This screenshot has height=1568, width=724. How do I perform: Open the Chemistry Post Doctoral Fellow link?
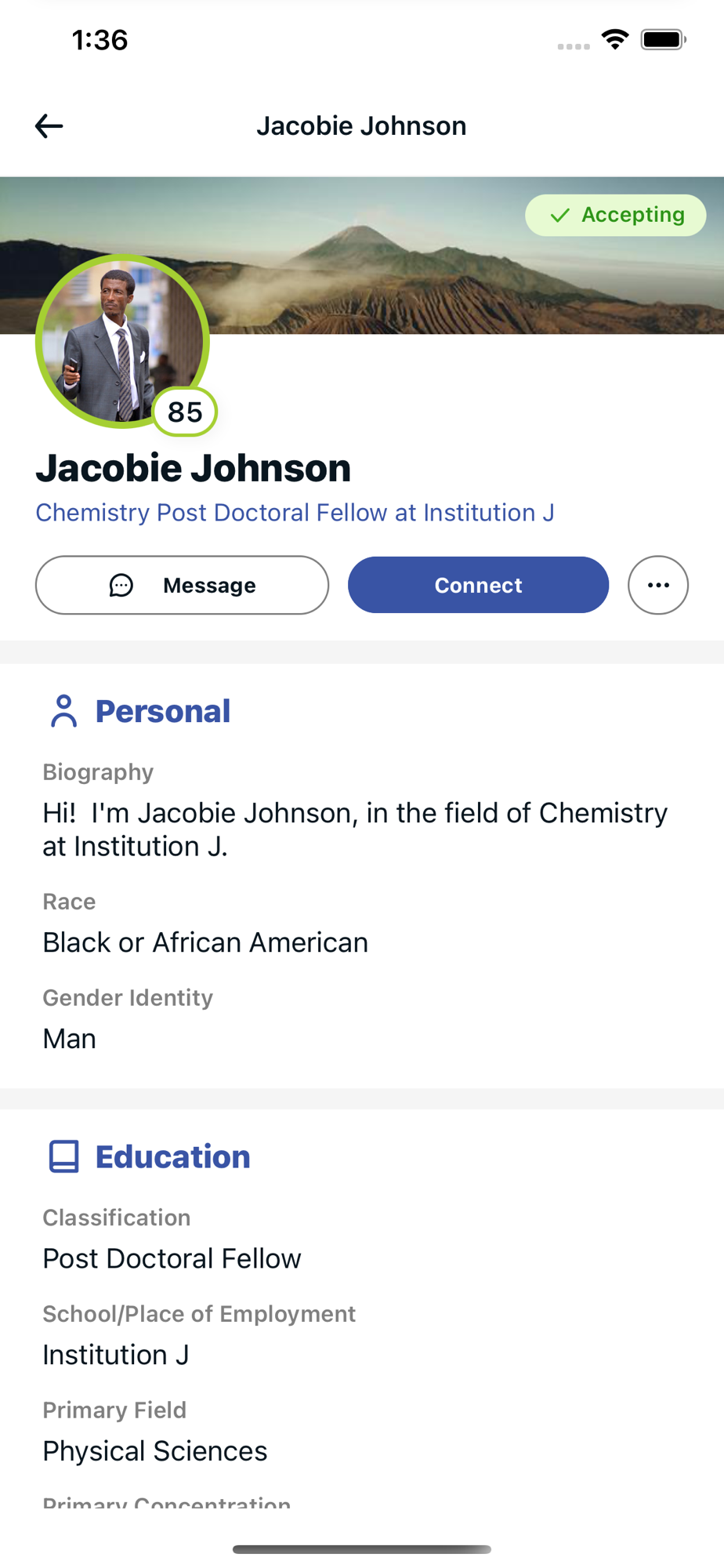click(x=295, y=513)
